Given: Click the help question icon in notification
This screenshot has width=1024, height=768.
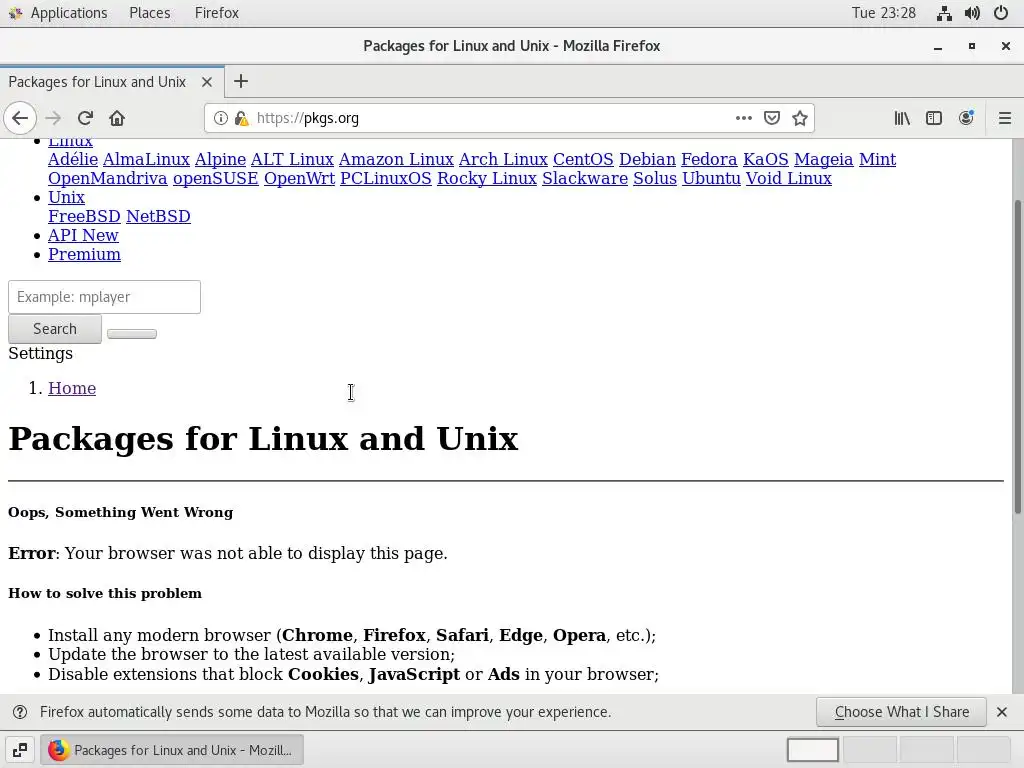Looking at the screenshot, I should click(20, 712).
